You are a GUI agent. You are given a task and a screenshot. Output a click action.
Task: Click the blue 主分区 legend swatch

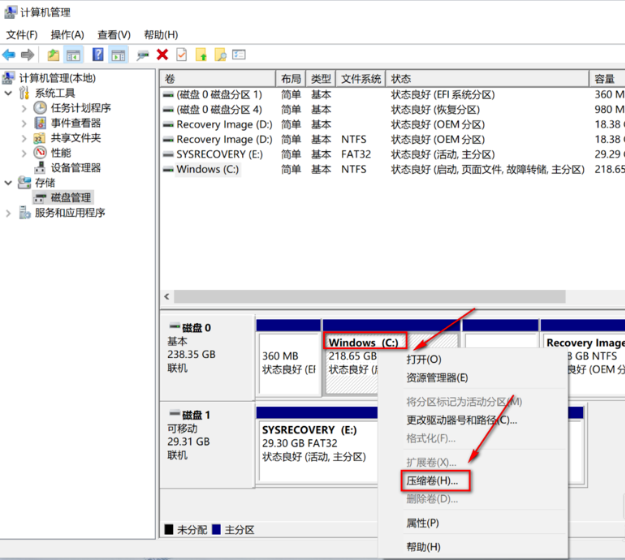216,529
